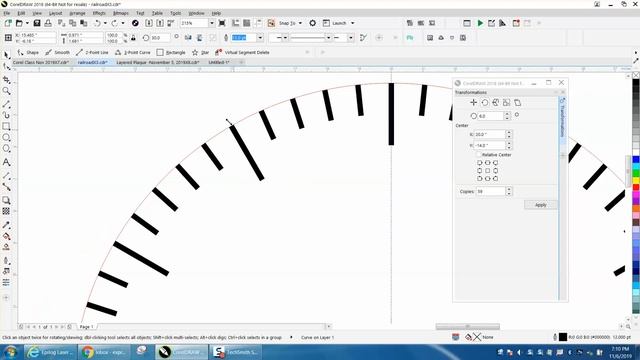Screen dimensions: 640x360
Task: Select the Crop tool in toolbox
Action: (x=6, y=80)
